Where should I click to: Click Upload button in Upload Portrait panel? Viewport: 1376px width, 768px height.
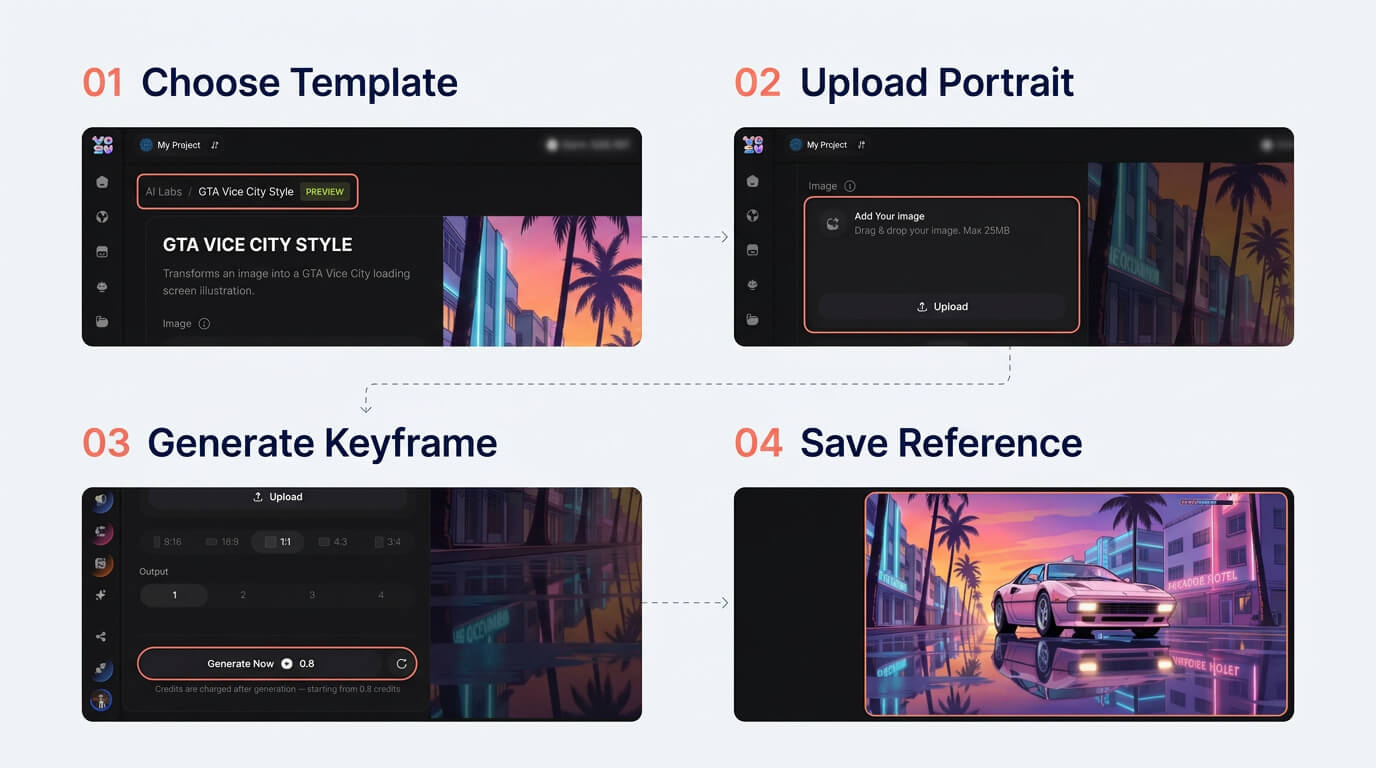942,307
